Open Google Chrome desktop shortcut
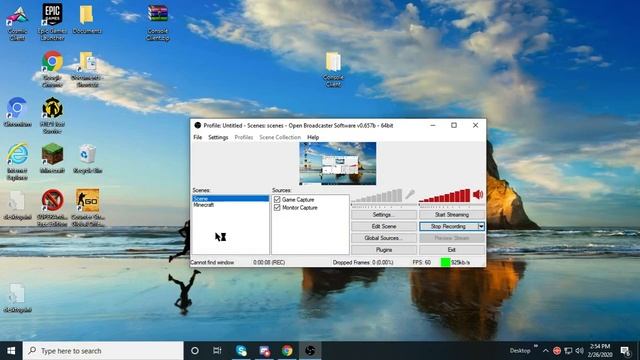640x360 pixels. [x=52, y=69]
